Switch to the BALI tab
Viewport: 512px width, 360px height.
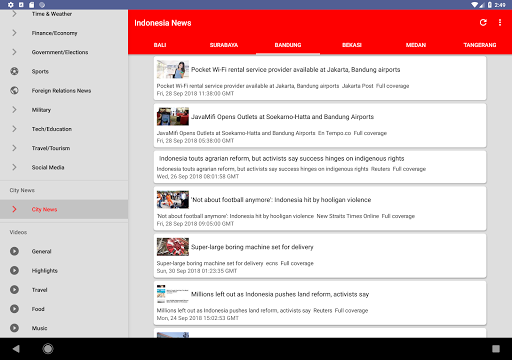(x=160, y=45)
